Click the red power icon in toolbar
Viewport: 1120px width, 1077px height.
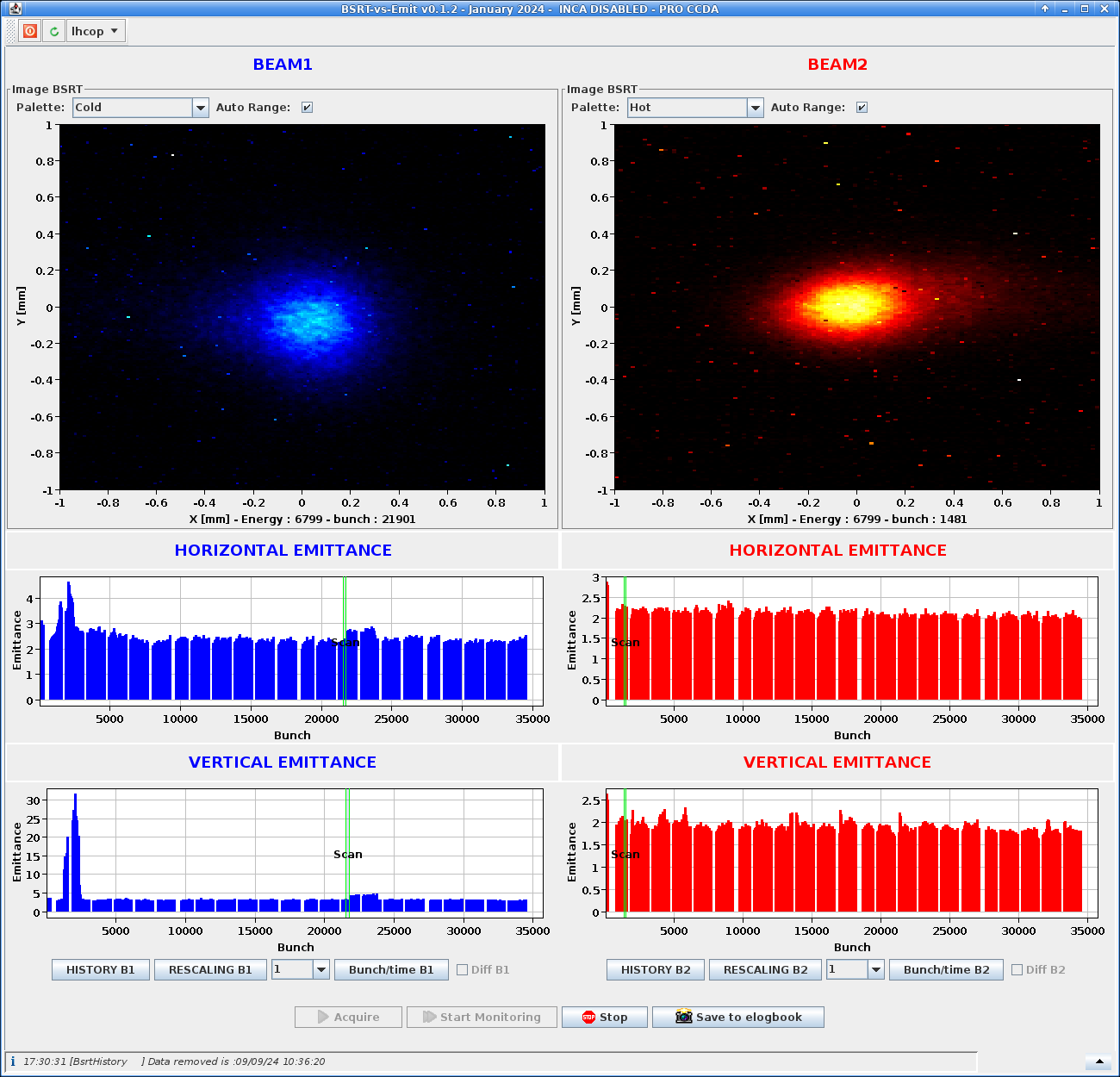point(30,31)
